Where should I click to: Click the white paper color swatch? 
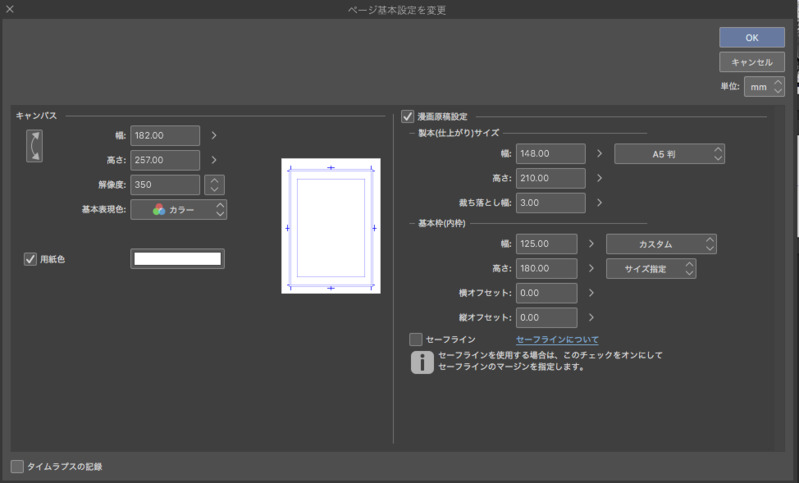tap(177, 259)
